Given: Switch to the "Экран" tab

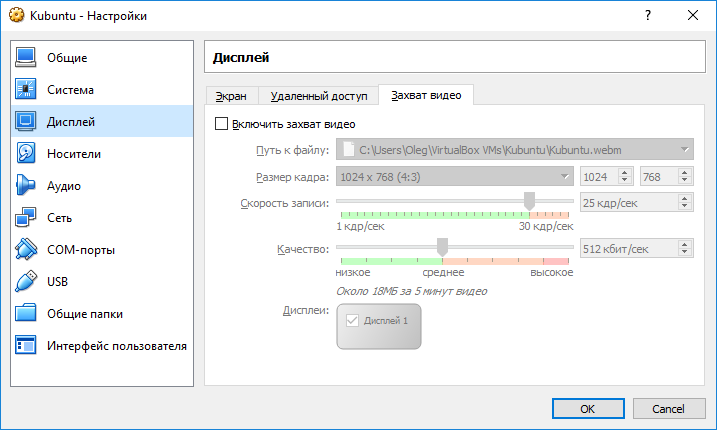Looking at the screenshot, I should [x=231, y=96].
